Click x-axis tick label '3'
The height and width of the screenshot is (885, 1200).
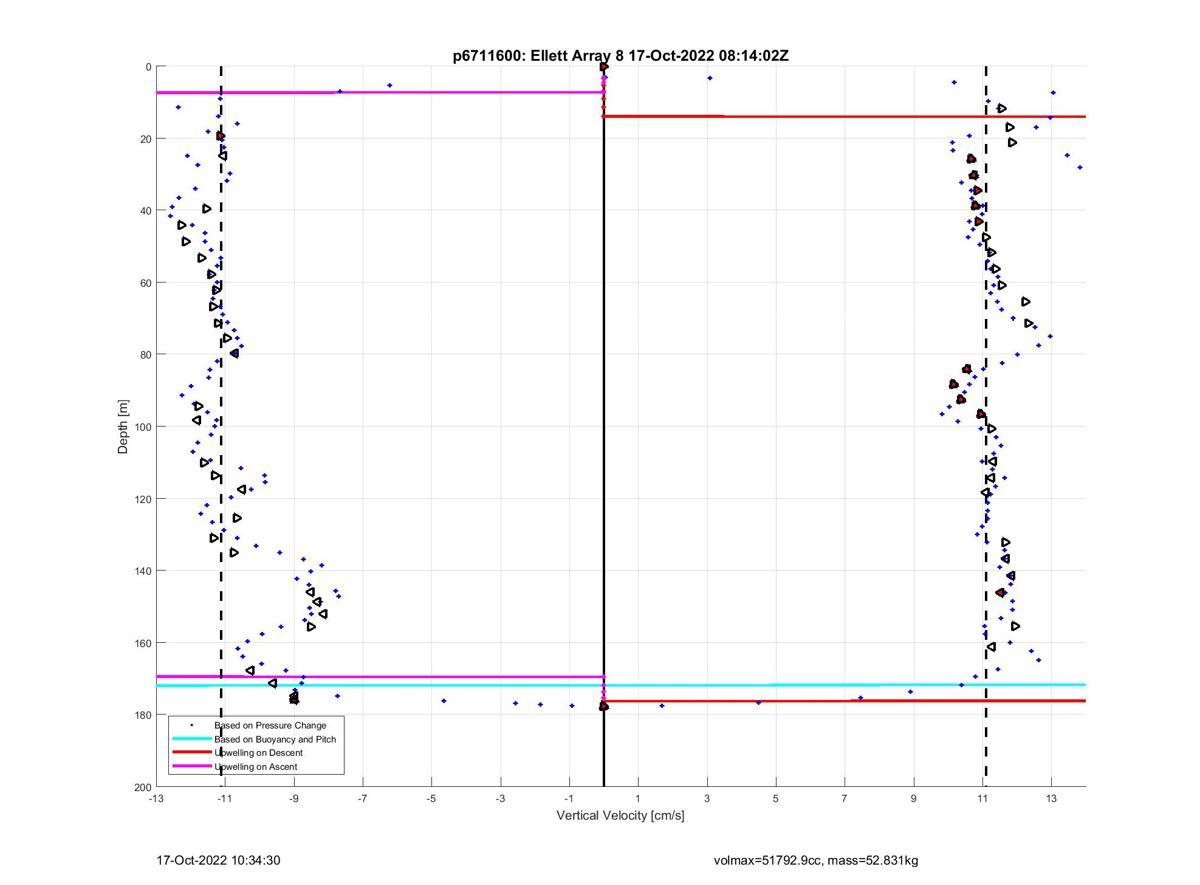[707, 799]
